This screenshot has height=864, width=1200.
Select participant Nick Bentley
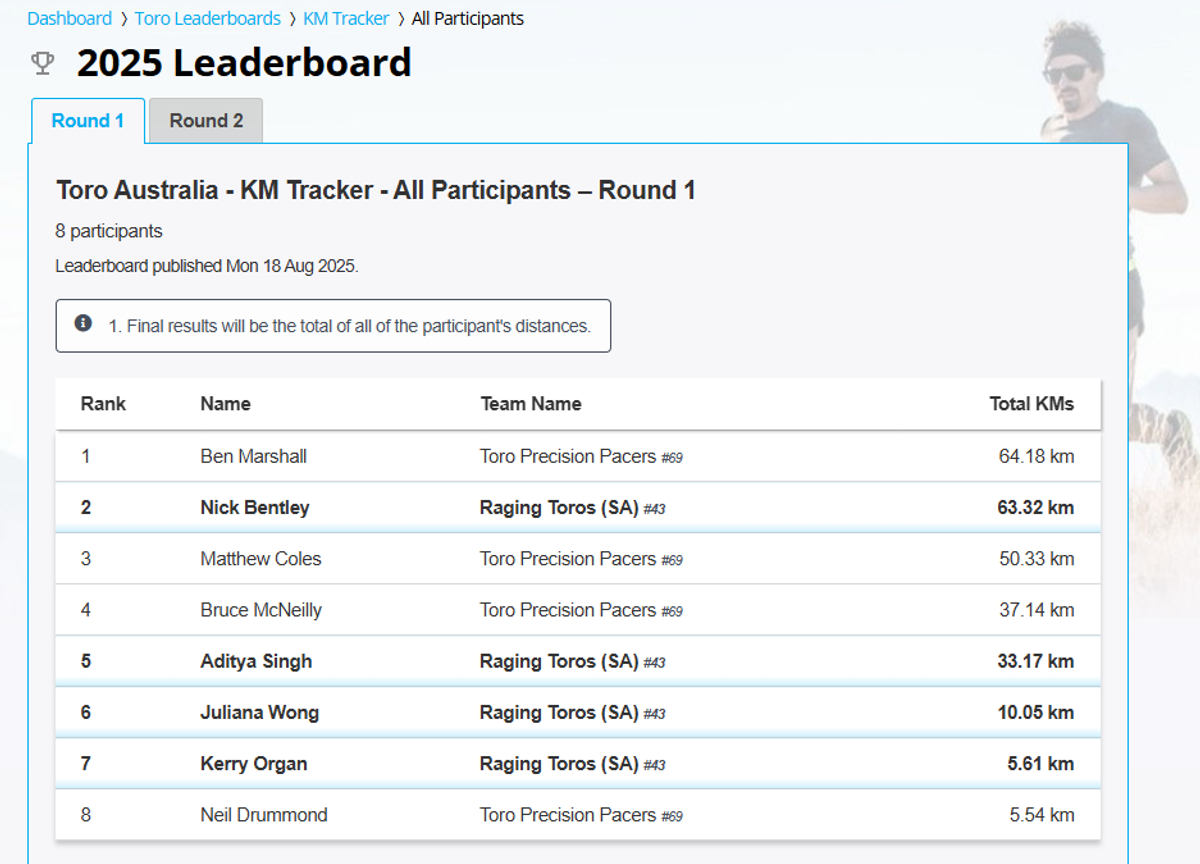255,507
